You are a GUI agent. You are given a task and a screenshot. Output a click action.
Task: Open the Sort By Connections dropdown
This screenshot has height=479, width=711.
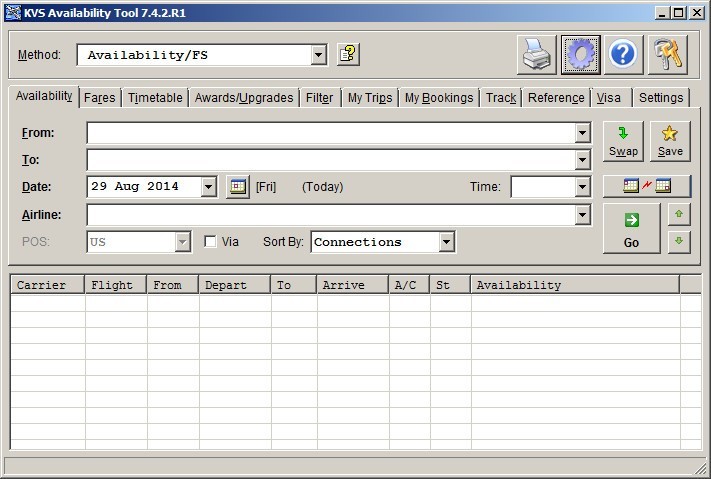pos(446,242)
